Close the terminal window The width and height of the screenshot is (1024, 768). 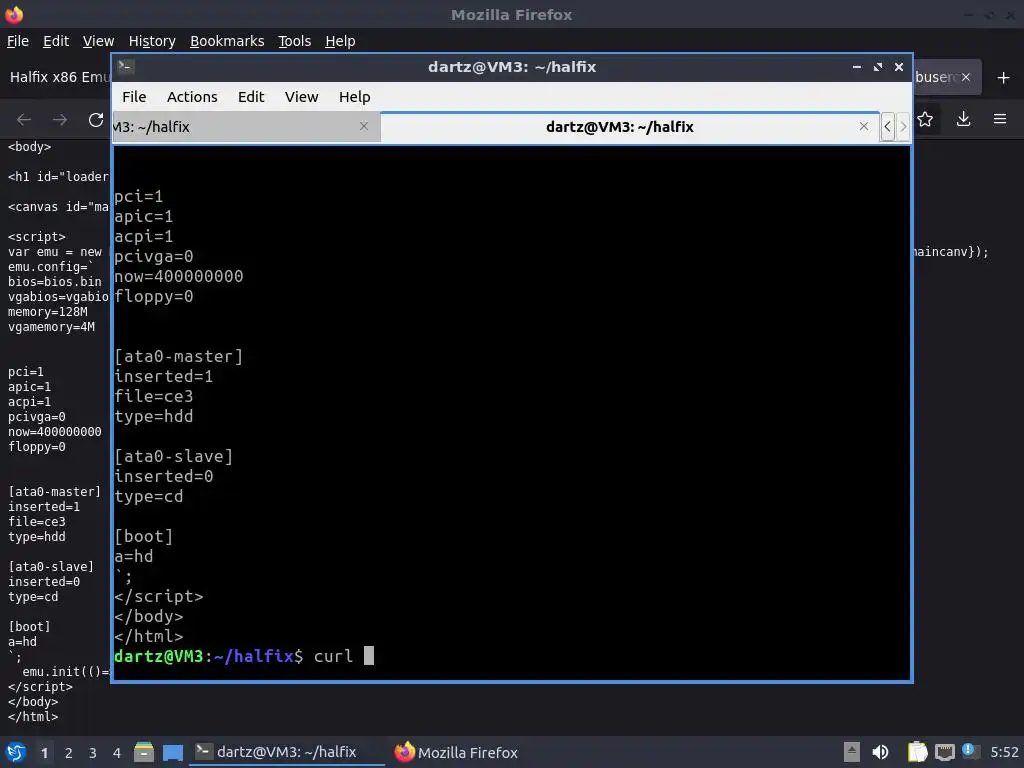(899, 67)
